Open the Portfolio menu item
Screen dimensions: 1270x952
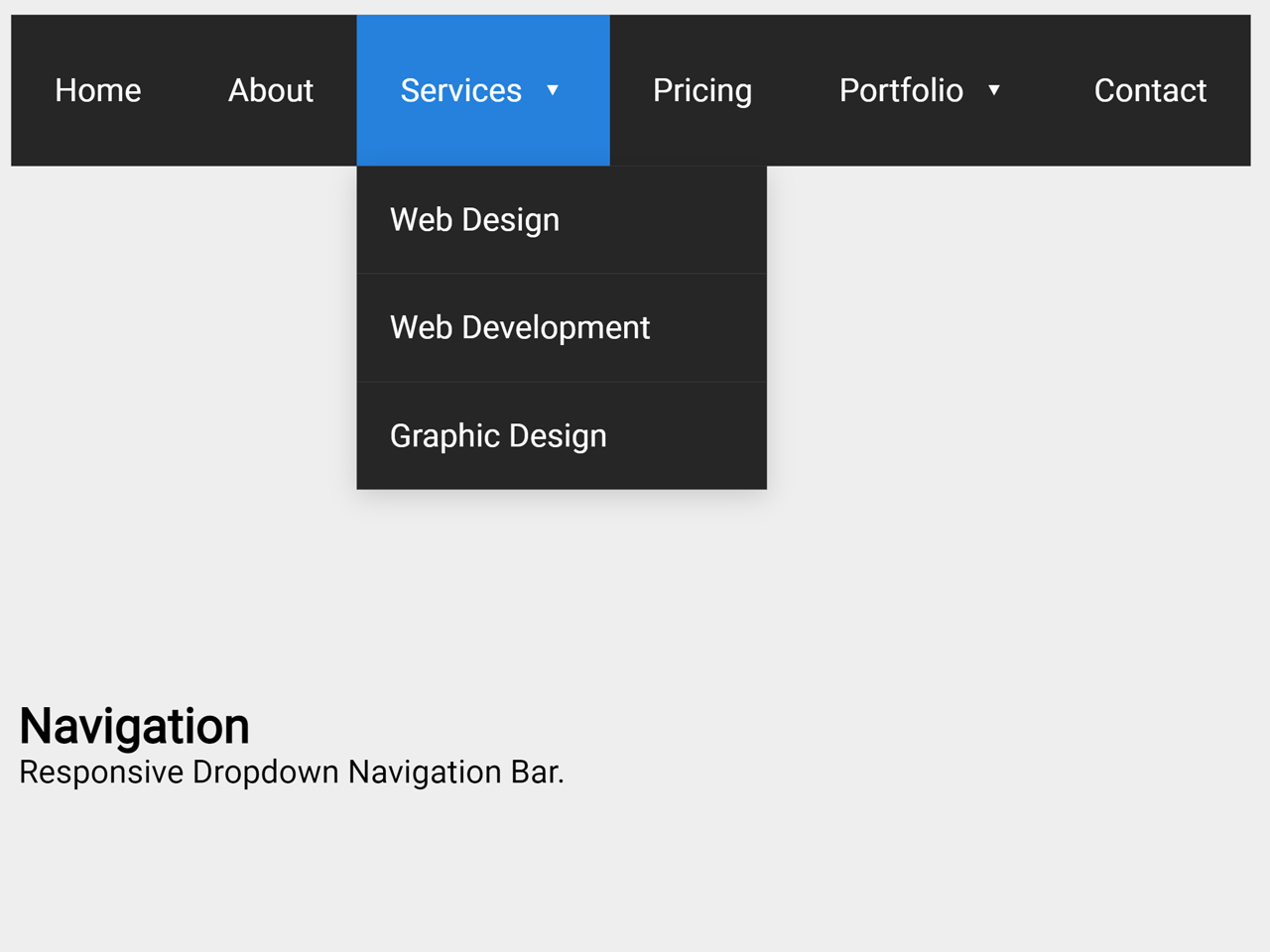(x=902, y=90)
